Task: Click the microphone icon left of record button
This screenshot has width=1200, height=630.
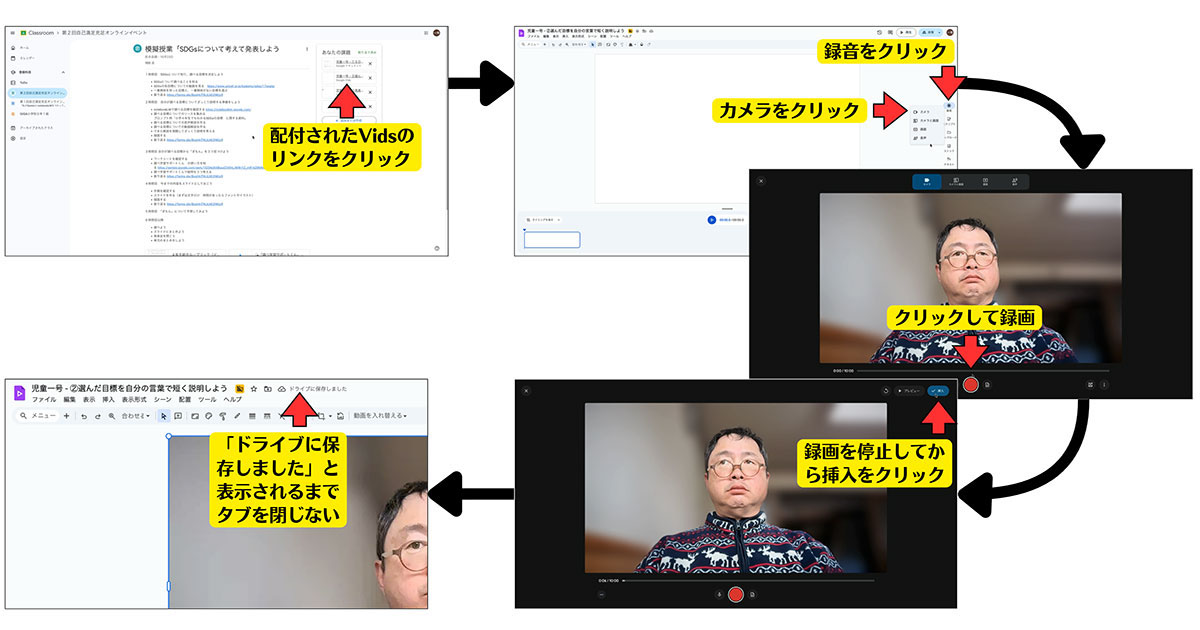Action: click(719, 594)
